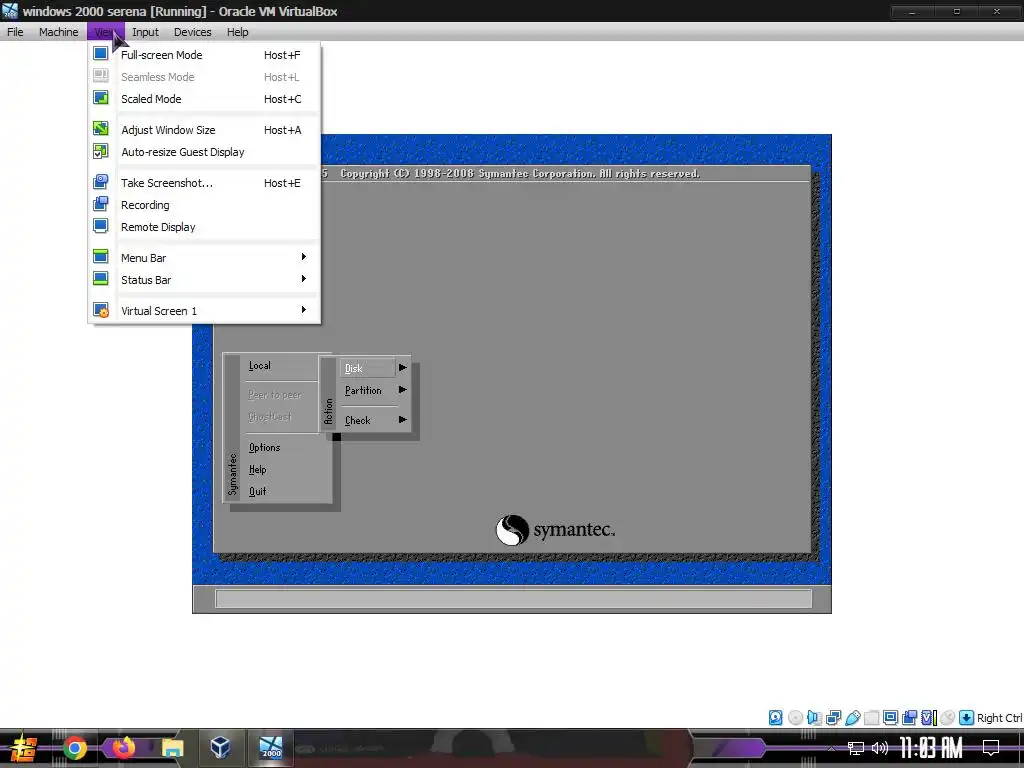
Task: Click the Full-screen Mode icon in View menu
Action: [x=101, y=54]
